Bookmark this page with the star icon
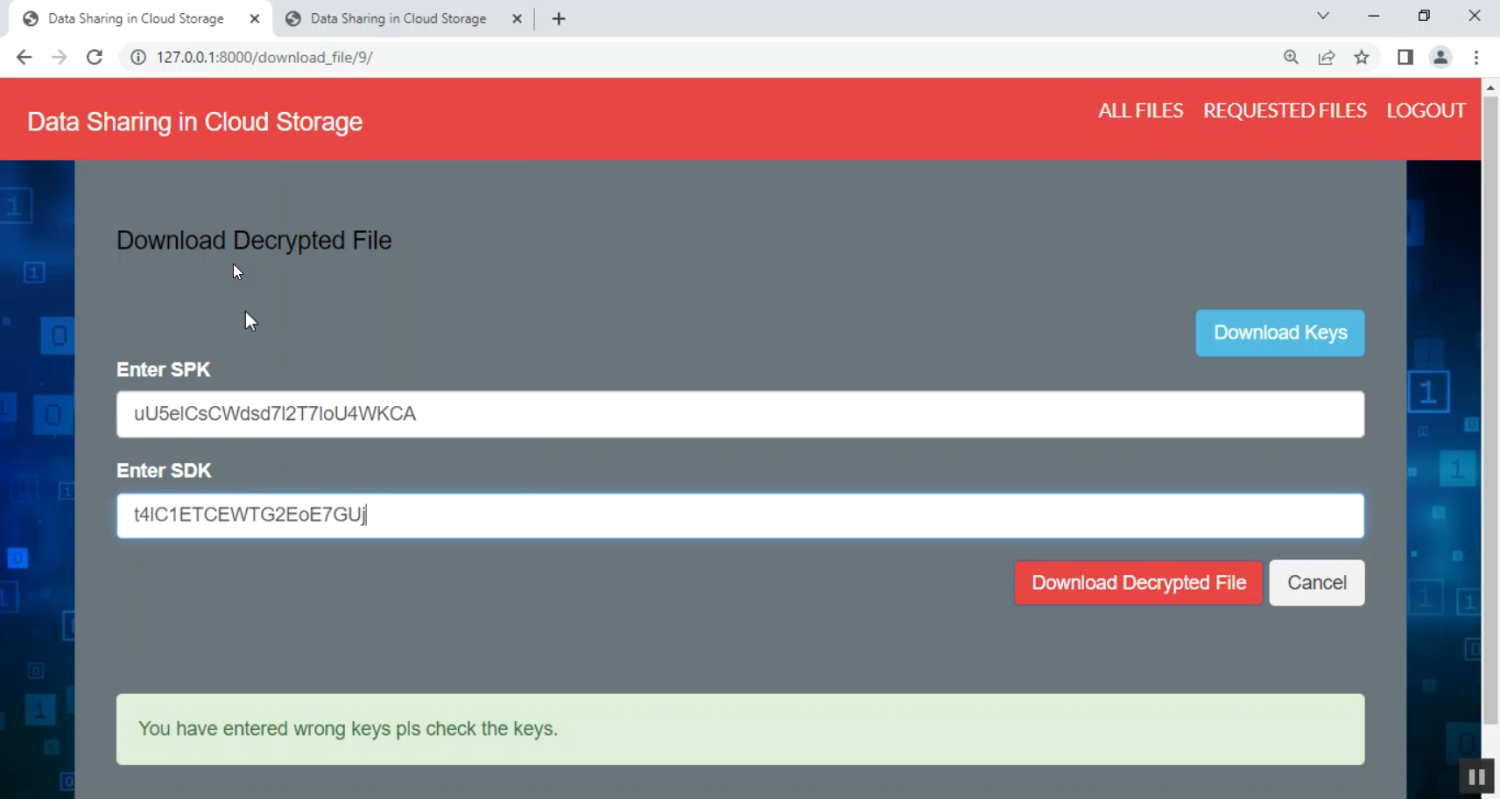The width and height of the screenshot is (1500, 799). coord(1361,57)
